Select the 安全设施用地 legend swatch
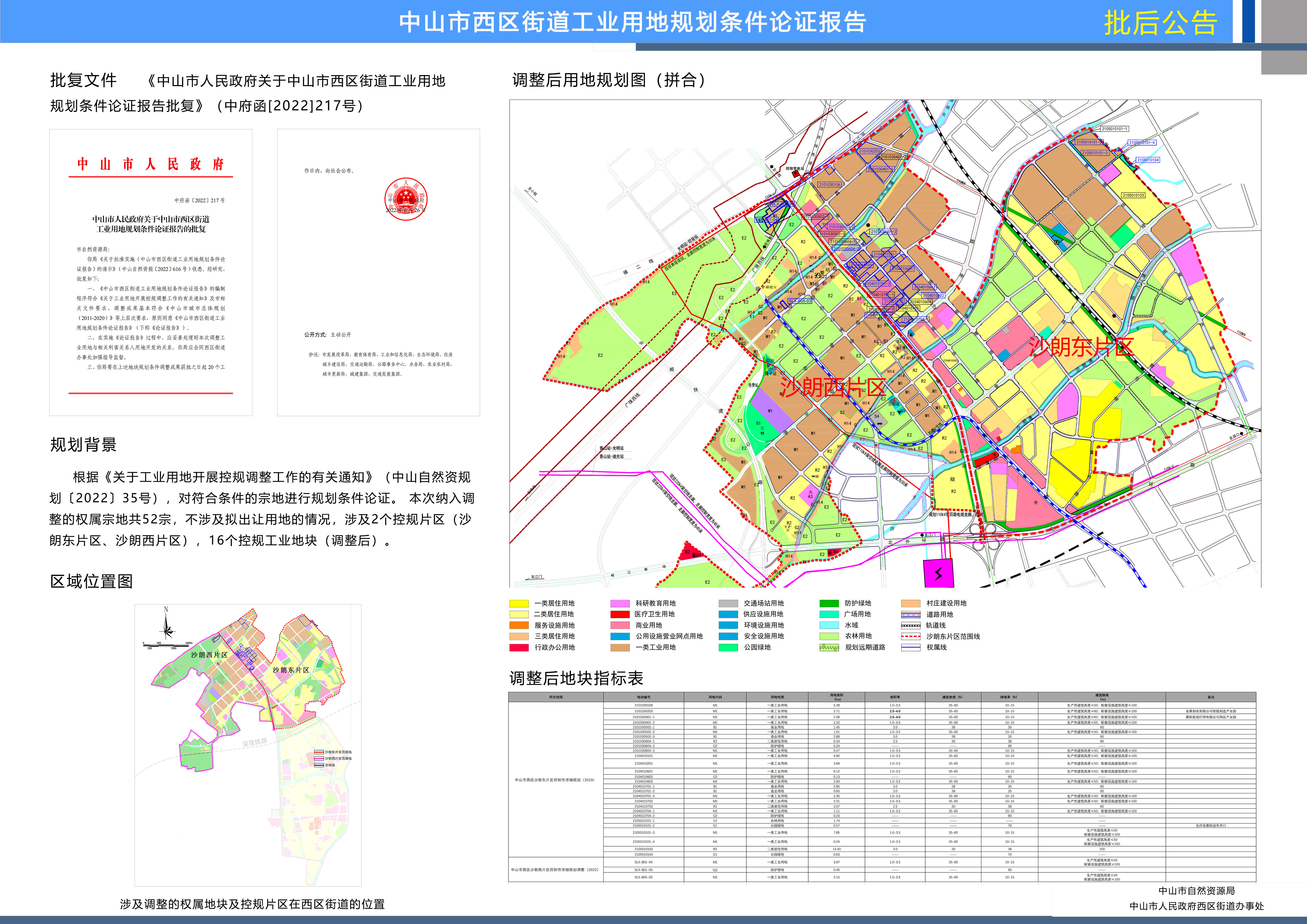The width and height of the screenshot is (1307, 924). [x=728, y=636]
